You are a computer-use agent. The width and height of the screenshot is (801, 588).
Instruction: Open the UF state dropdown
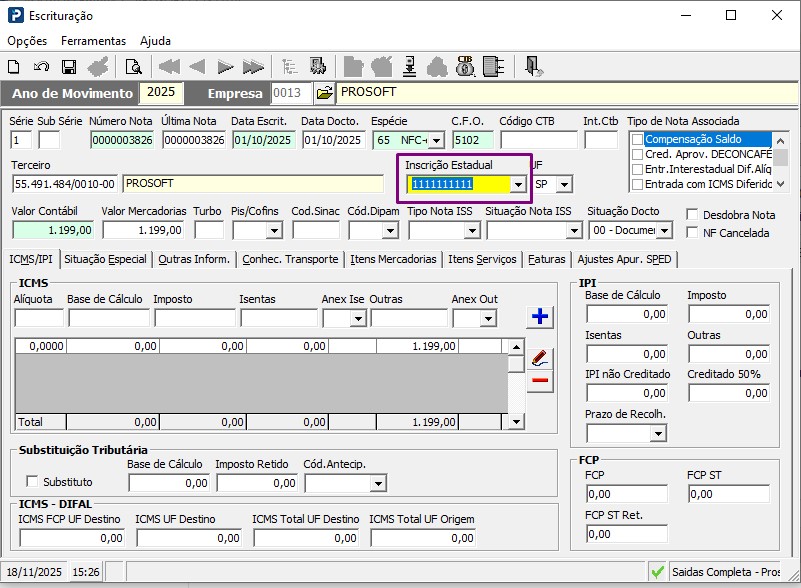pos(564,185)
